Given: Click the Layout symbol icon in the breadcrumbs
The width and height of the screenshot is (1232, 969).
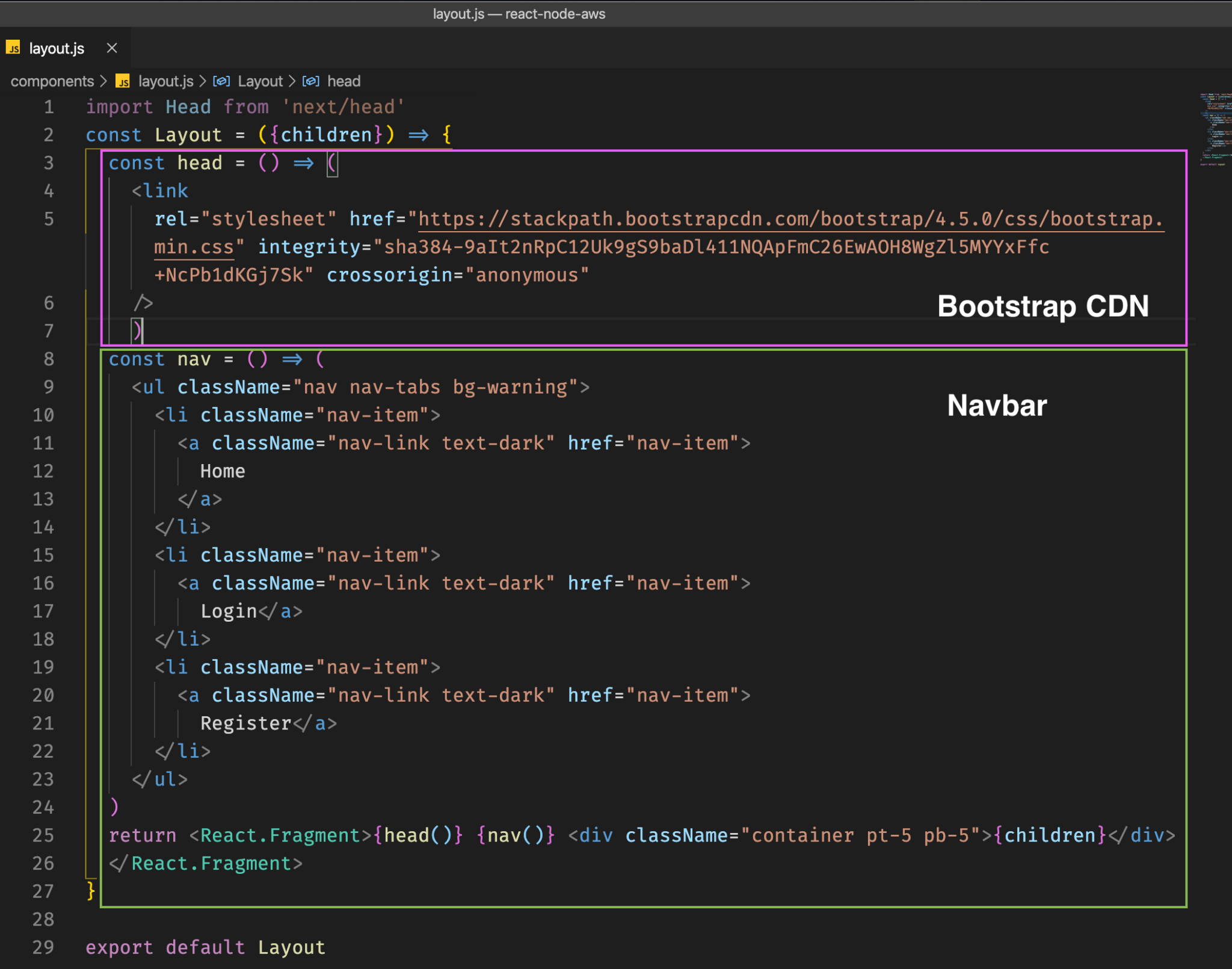Looking at the screenshot, I should [x=222, y=81].
